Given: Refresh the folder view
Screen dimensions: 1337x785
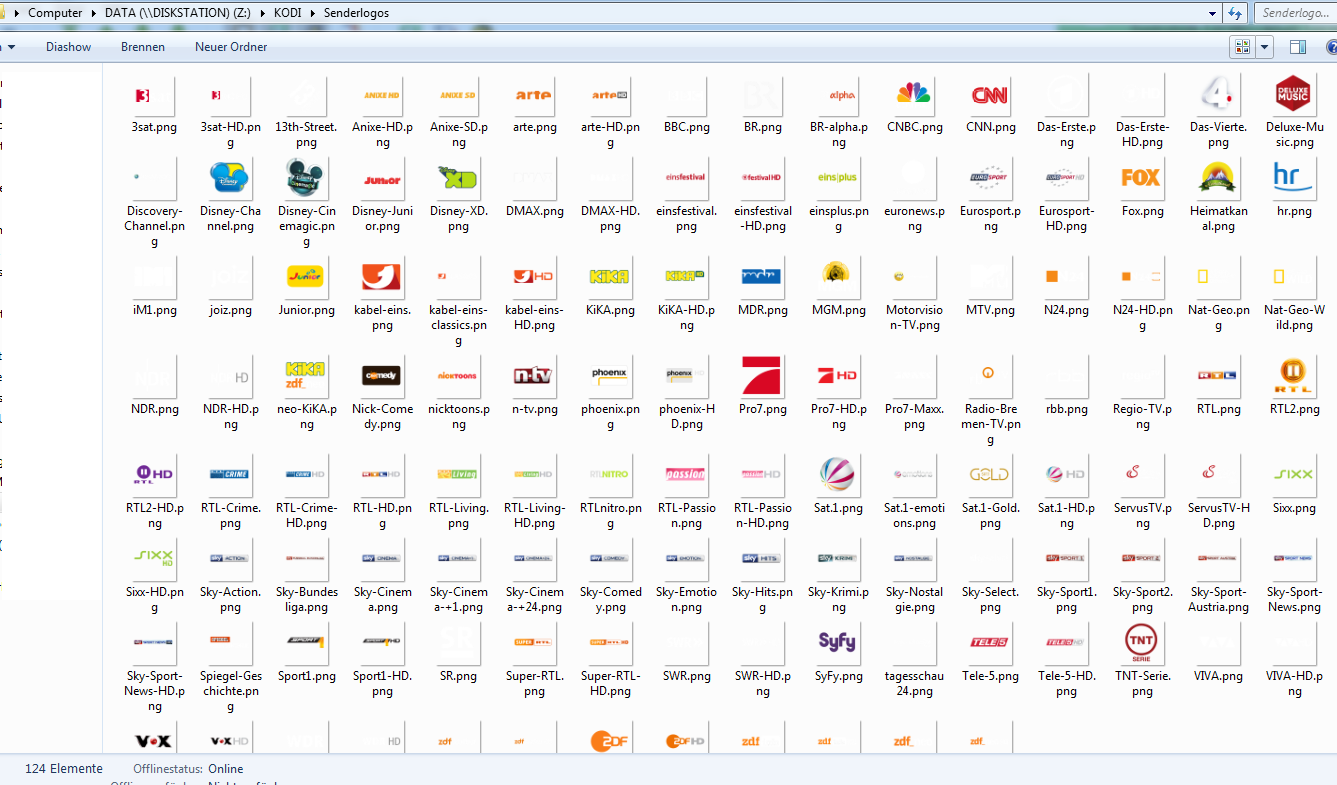Looking at the screenshot, I should [1236, 13].
